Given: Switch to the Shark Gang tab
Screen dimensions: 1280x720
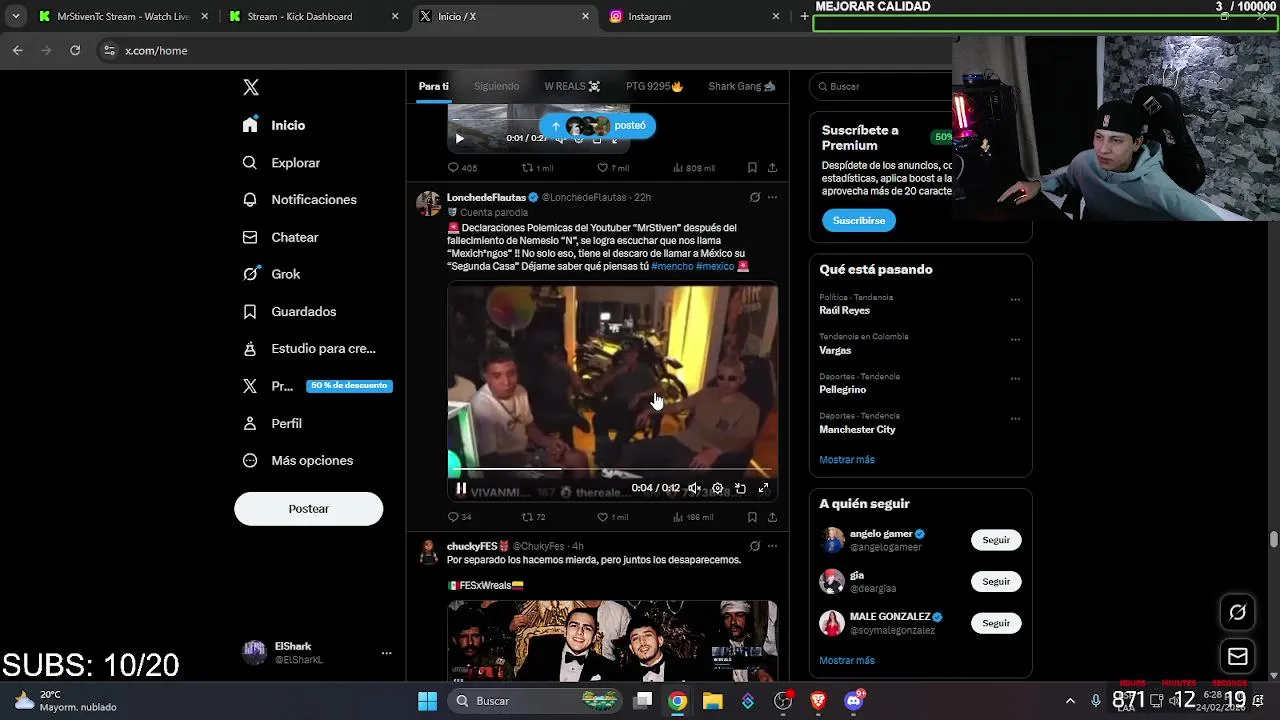Looking at the screenshot, I should point(742,86).
